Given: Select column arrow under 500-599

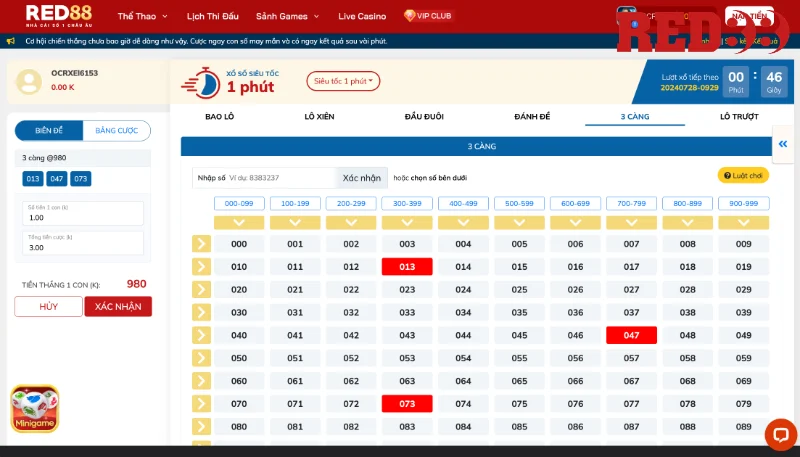Looking at the screenshot, I should [x=519, y=222].
